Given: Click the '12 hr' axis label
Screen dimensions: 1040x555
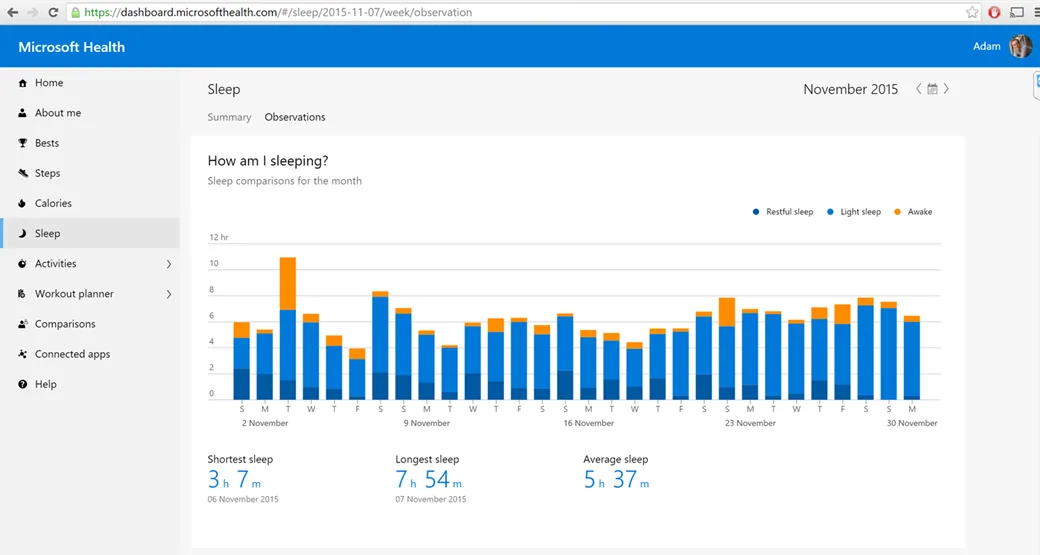Looking at the screenshot, I should [x=219, y=237].
